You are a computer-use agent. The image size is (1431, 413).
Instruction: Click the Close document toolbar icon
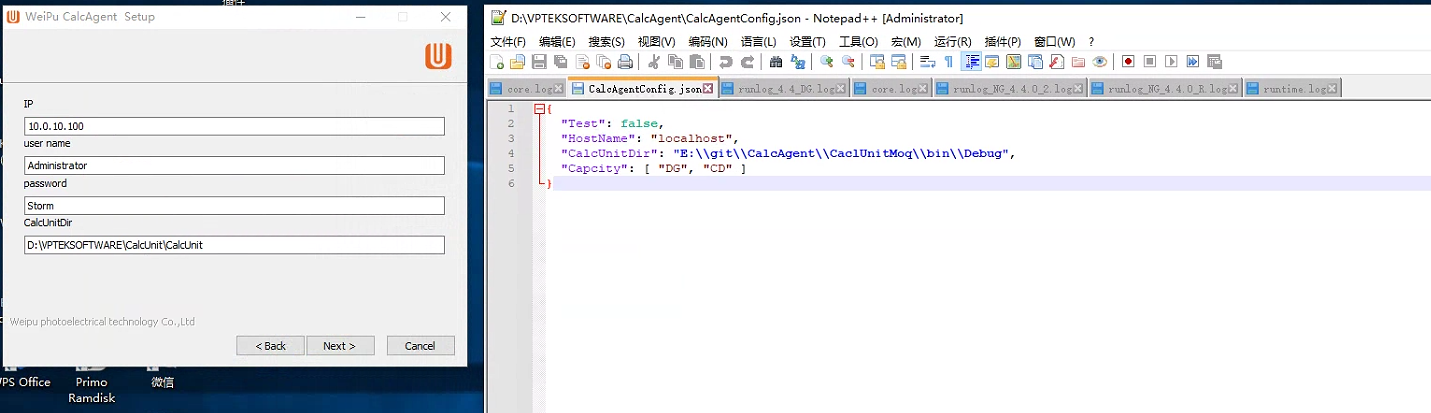pyautogui.click(x=582, y=61)
